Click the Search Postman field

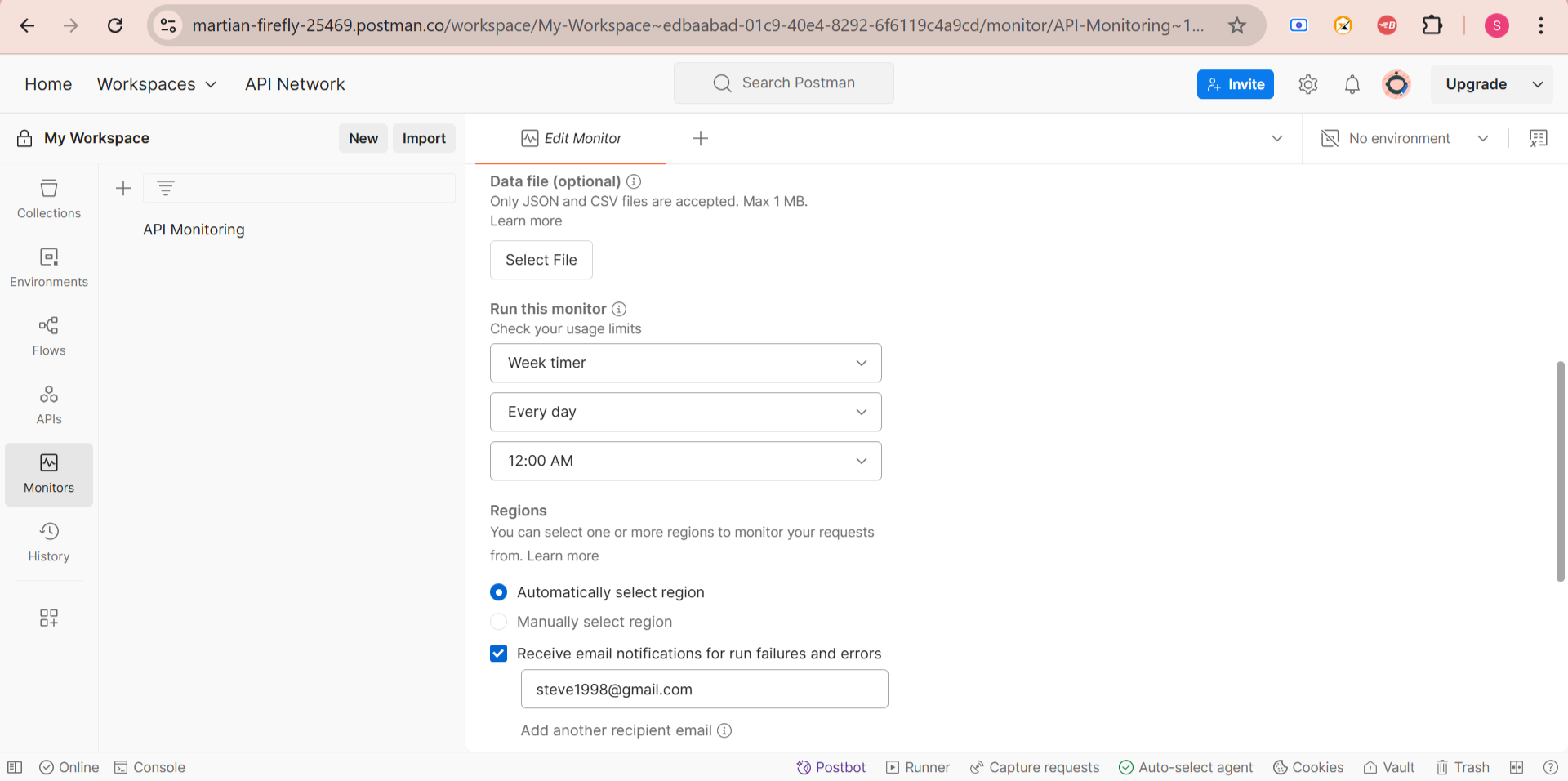(784, 83)
